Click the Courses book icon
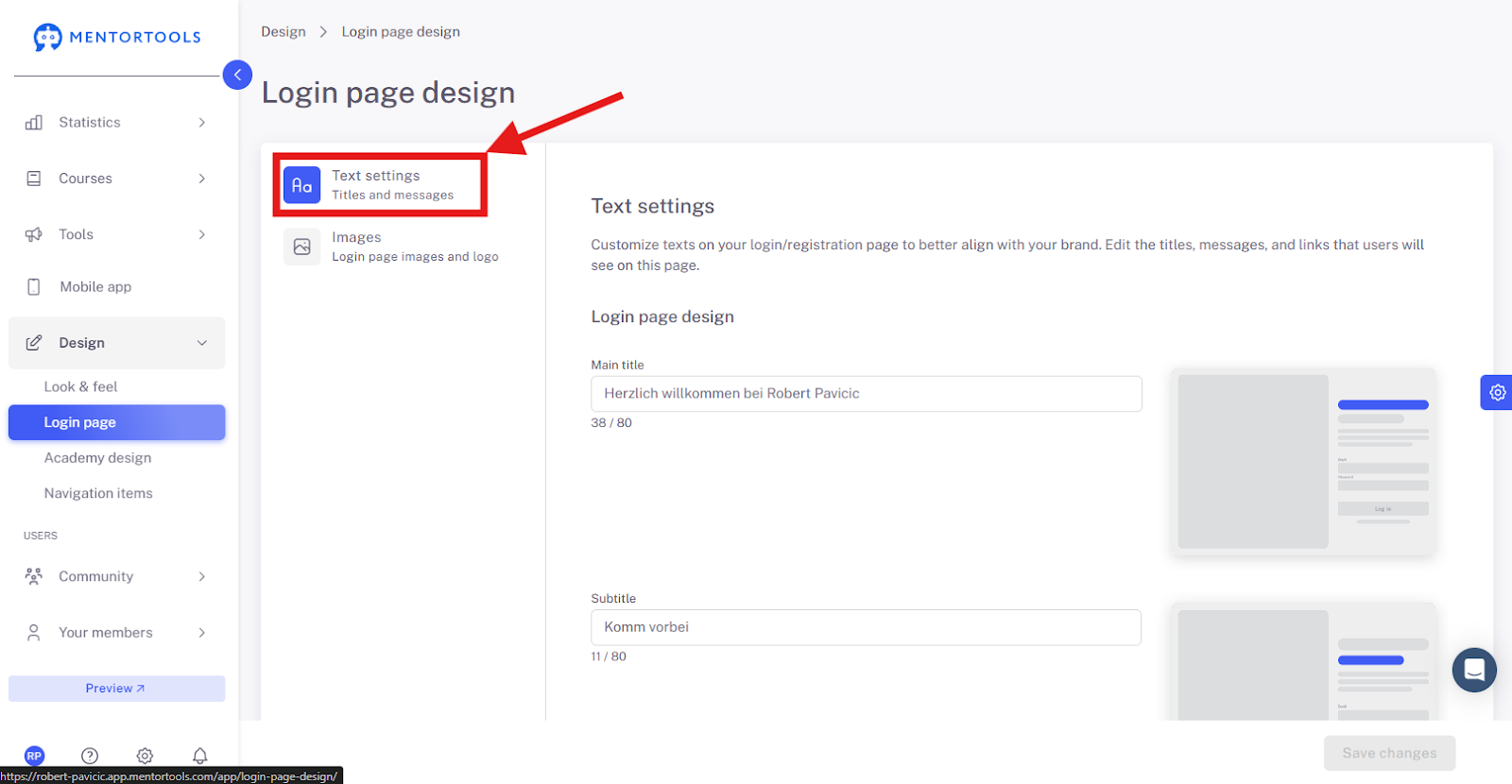The height and width of the screenshot is (784, 1512). coord(34,179)
